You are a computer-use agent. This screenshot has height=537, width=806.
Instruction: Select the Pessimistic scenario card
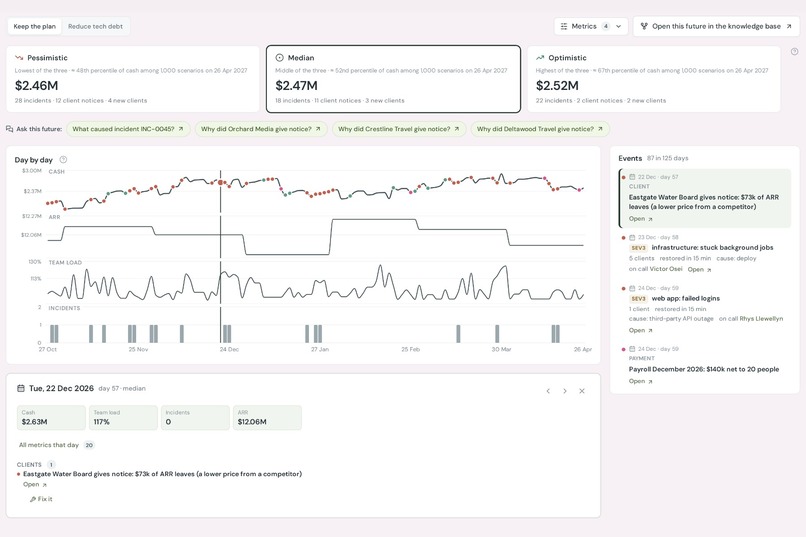133,79
